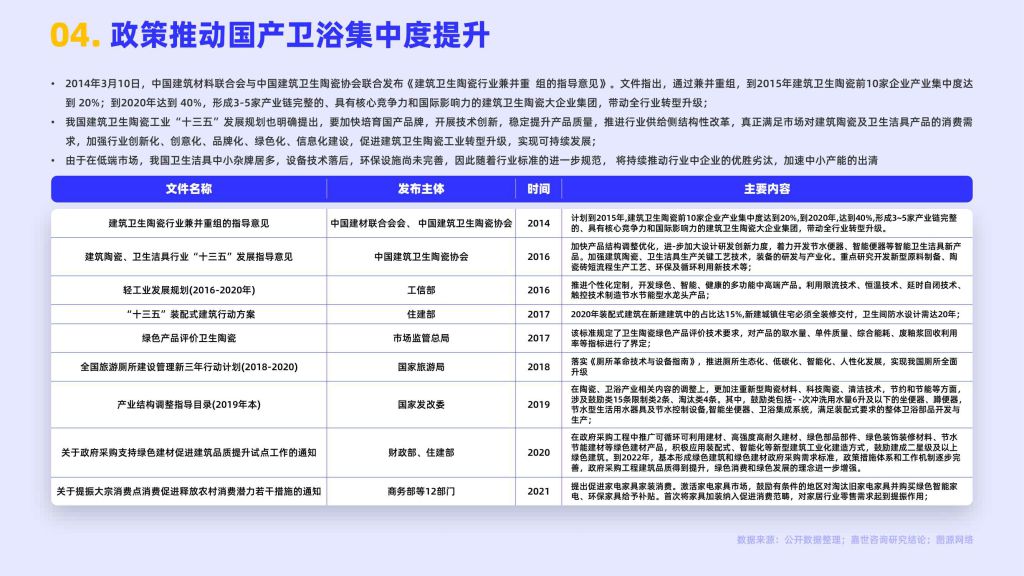Click the slide title 政策推动国产卫浴集中度提升
This screenshot has width=1024, height=576.
300,35
